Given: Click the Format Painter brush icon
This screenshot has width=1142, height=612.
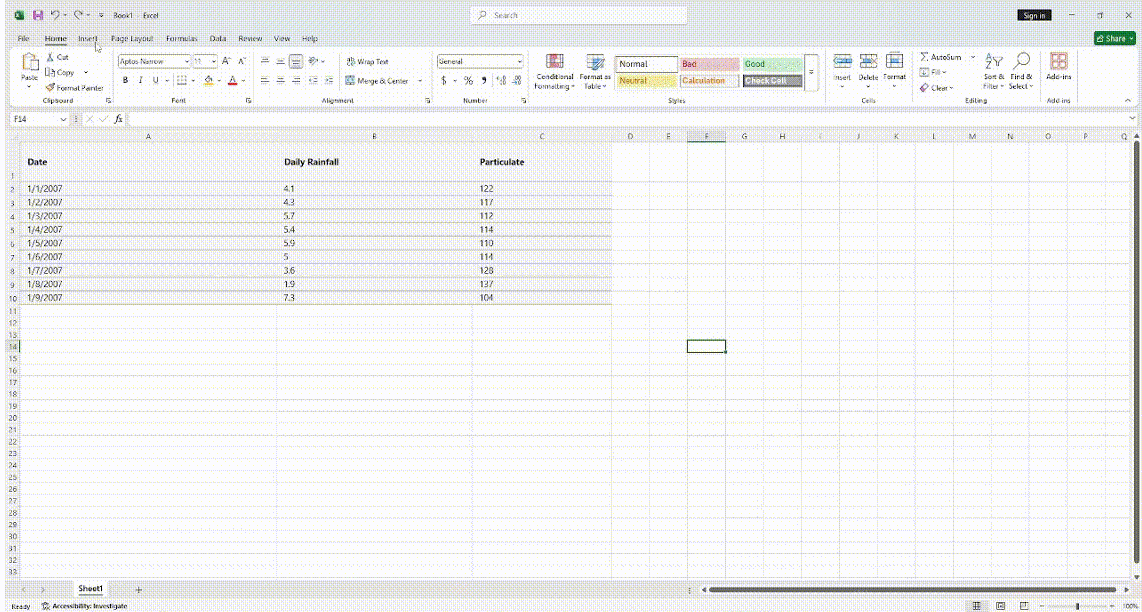Looking at the screenshot, I should (51, 88).
